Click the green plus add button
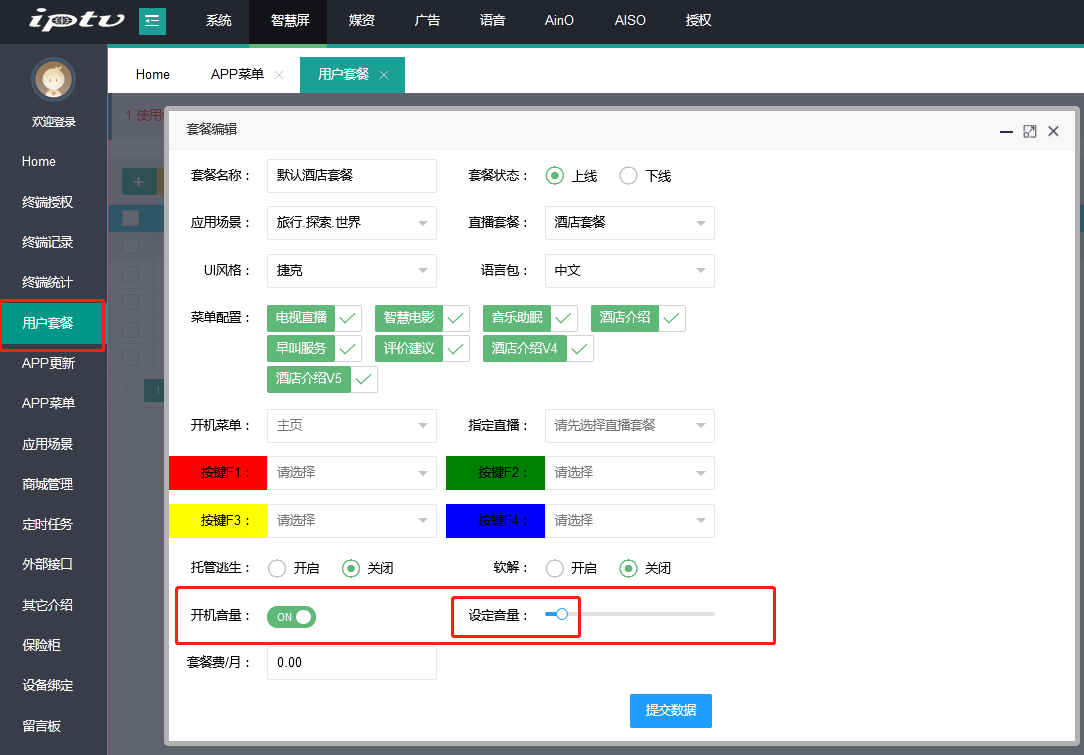The height and width of the screenshot is (755, 1084). coord(138,182)
